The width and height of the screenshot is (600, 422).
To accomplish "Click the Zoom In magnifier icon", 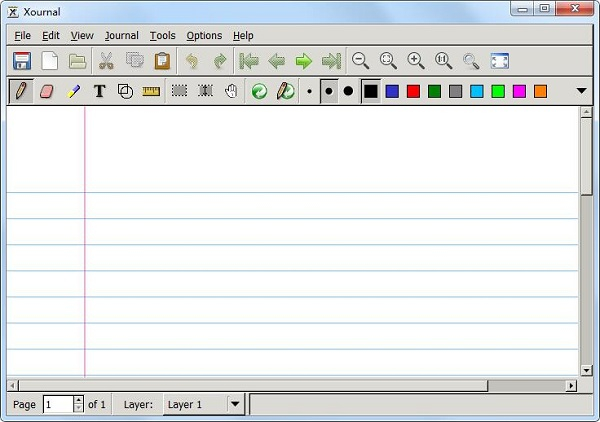I will pos(416,61).
